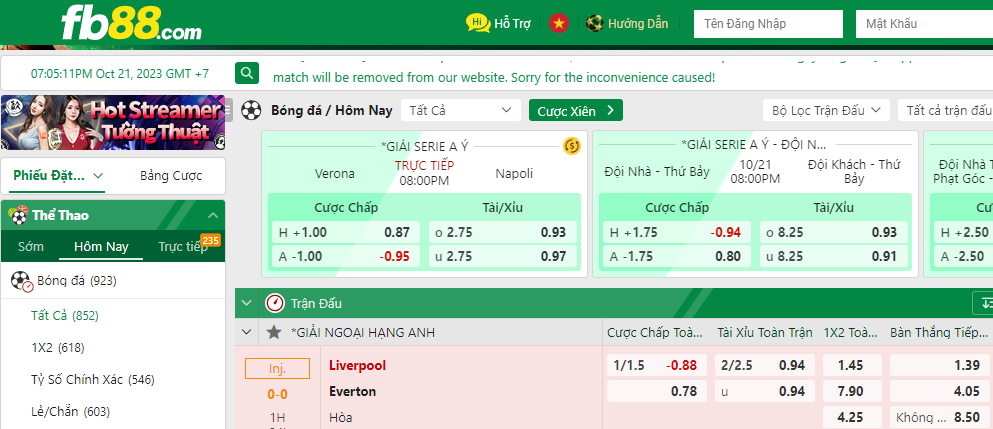Click draw Hòa odds 4.25
Screen dimensions: 993x429
(851, 418)
